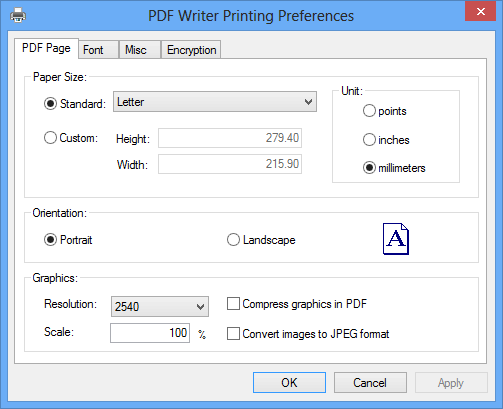The width and height of the screenshot is (503, 409).
Task: Open the Resolution 2540 dropdown
Action: [x=160, y=306]
